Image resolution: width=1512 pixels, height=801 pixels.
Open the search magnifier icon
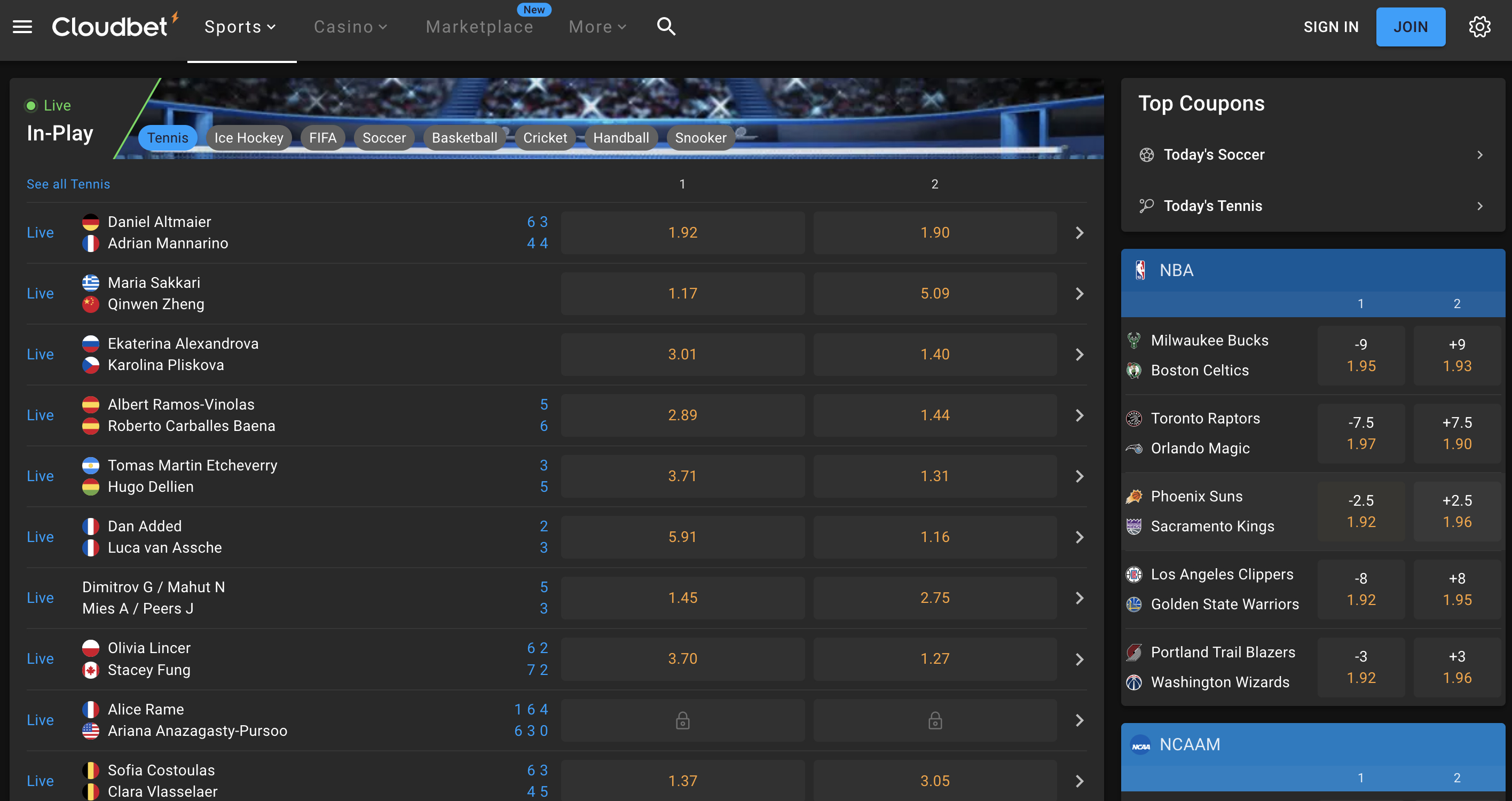tap(666, 26)
